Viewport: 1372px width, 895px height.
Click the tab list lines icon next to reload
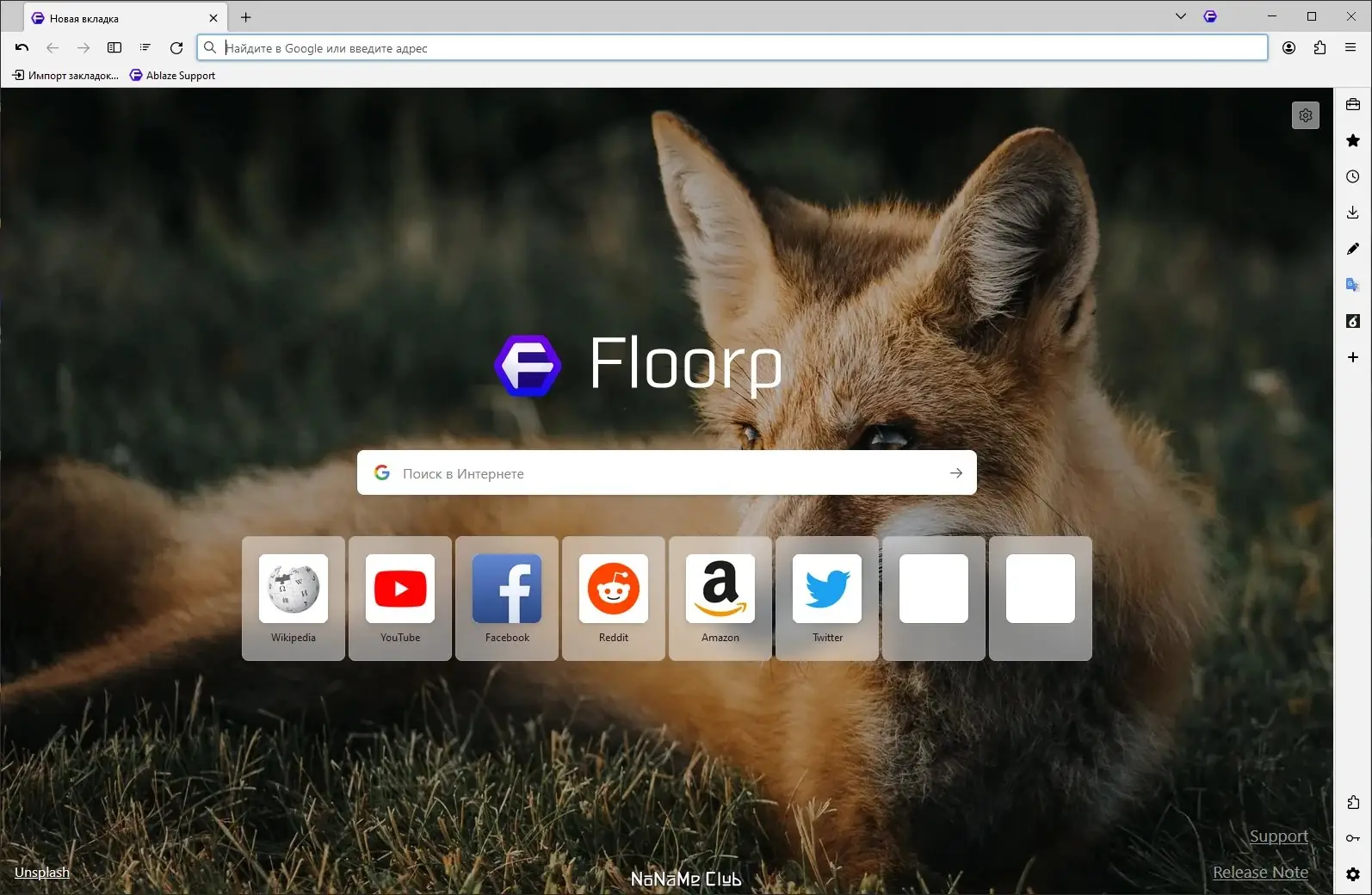point(145,48)
